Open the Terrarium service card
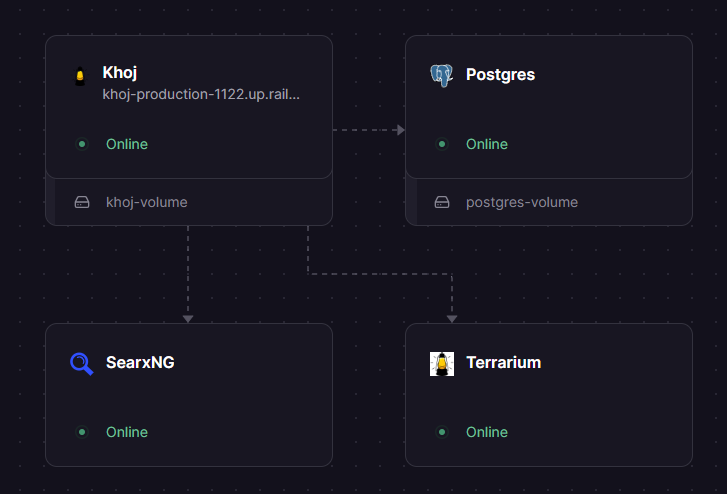 click(x=548, y=395)
